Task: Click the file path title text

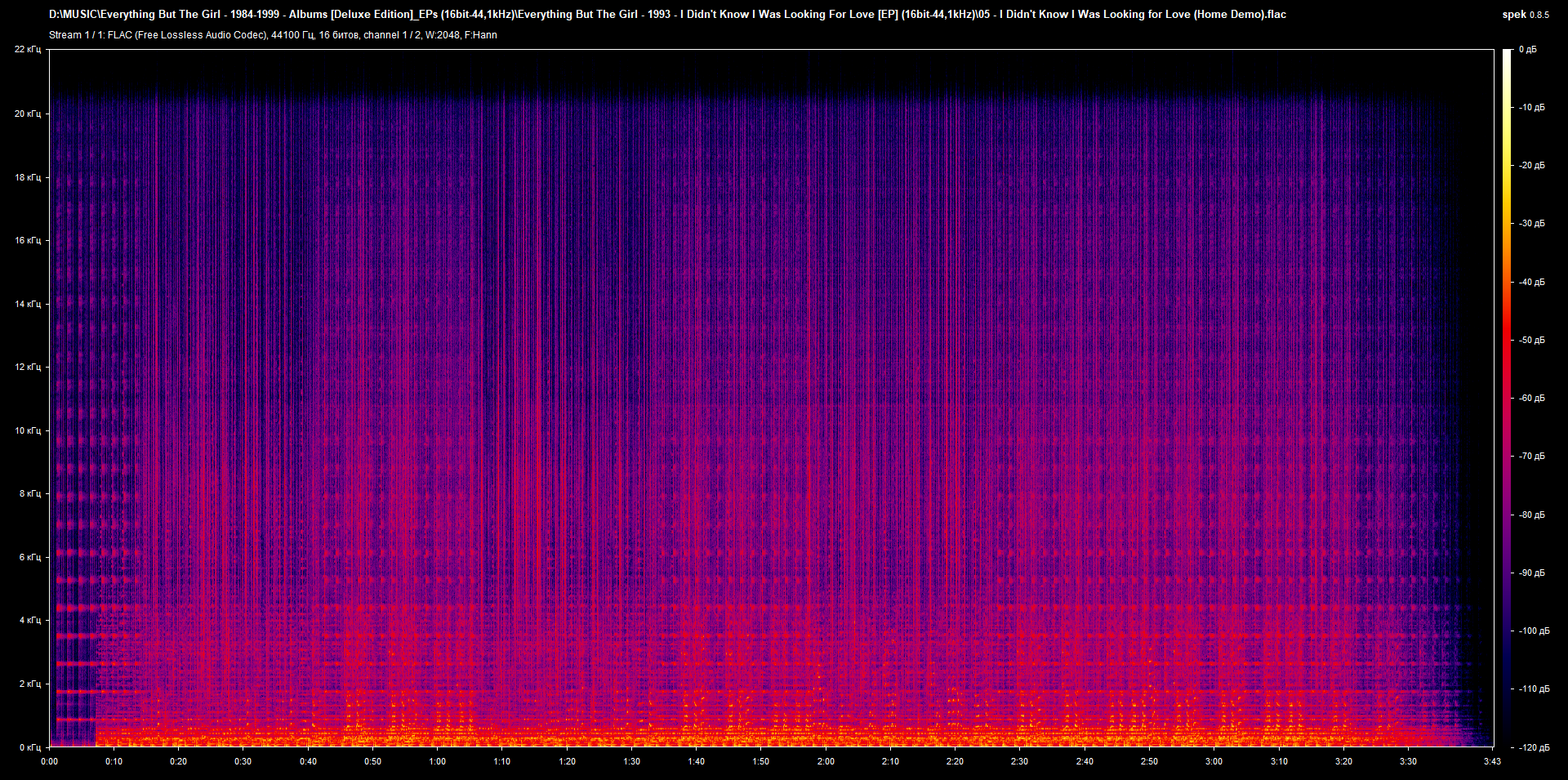Action: [667, 14]
